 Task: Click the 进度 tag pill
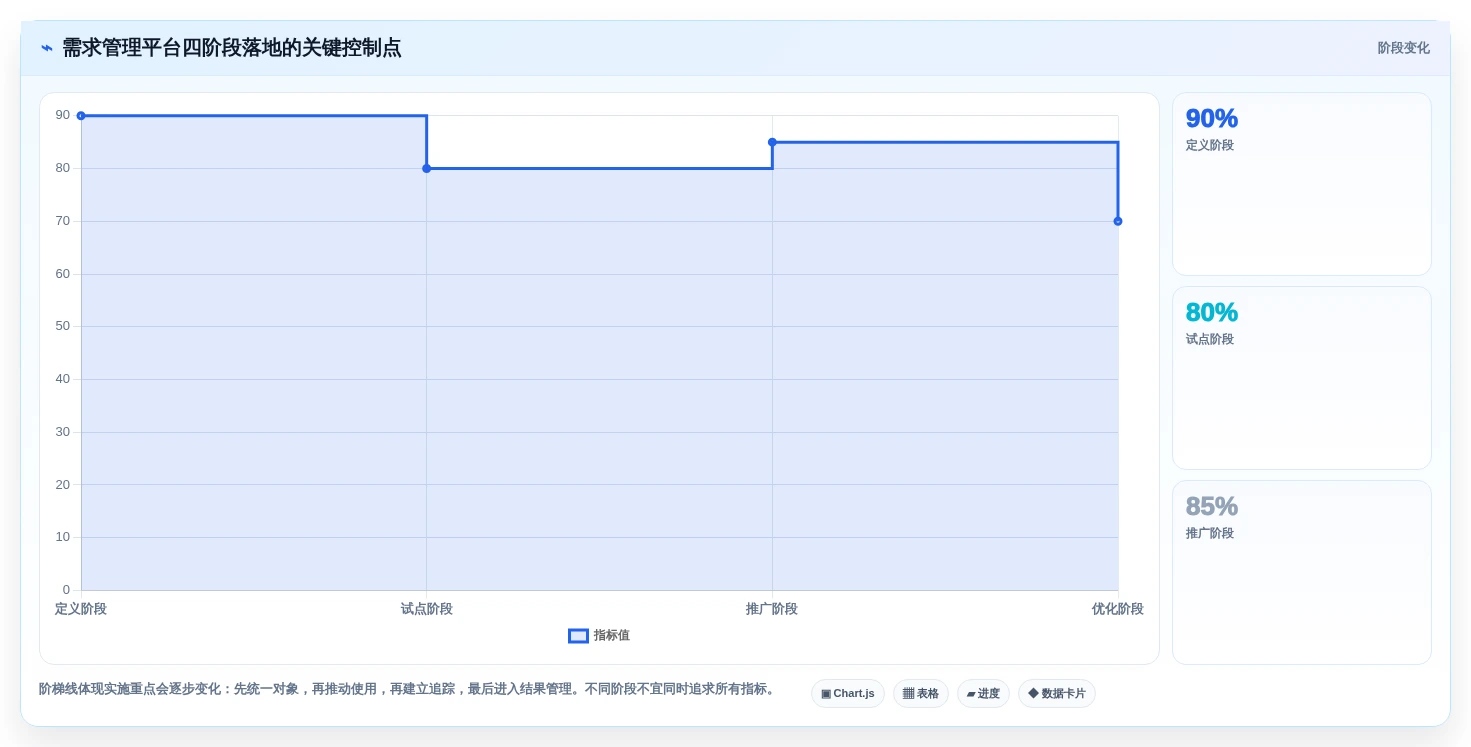[x=983, y=694]
